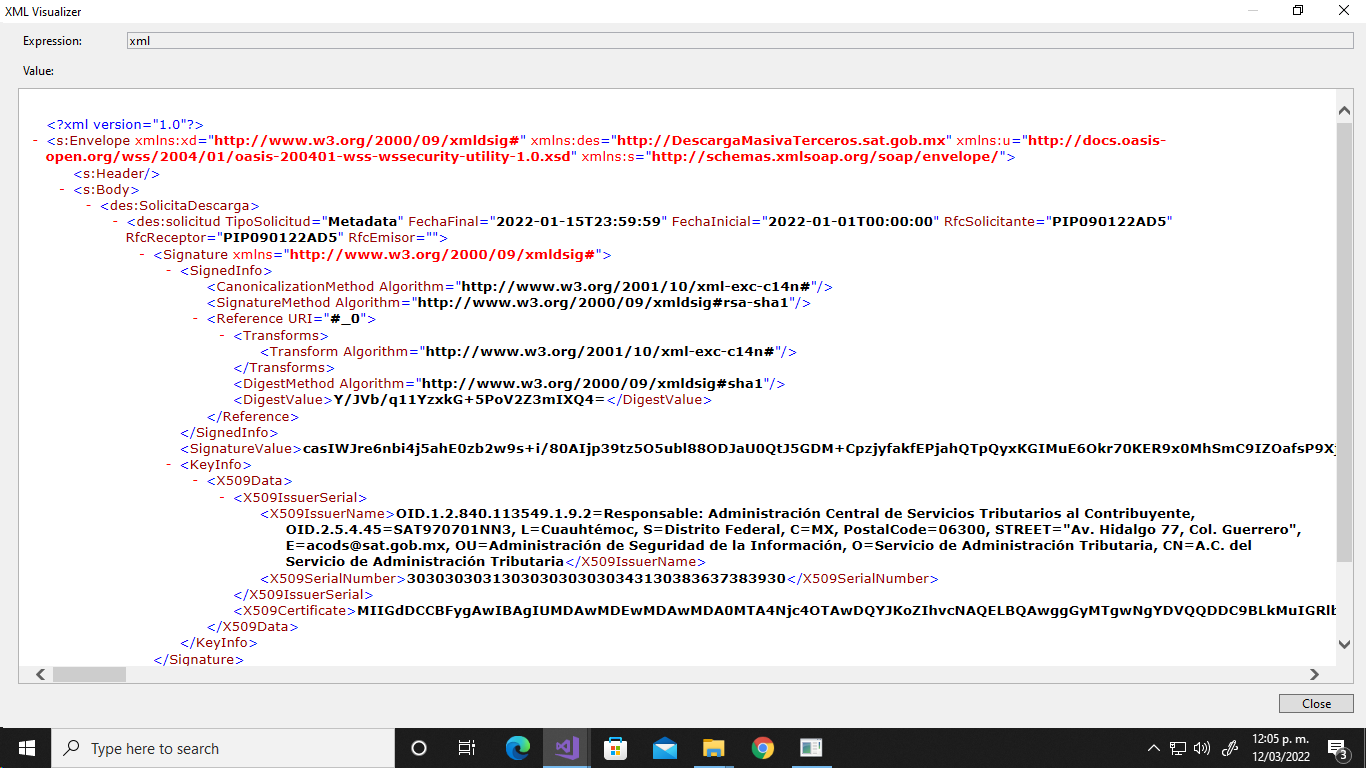Open Task View on taskbar
The height and width of the screenshot is (768, 1366).
pyautogui.click(x=466, y=748)
